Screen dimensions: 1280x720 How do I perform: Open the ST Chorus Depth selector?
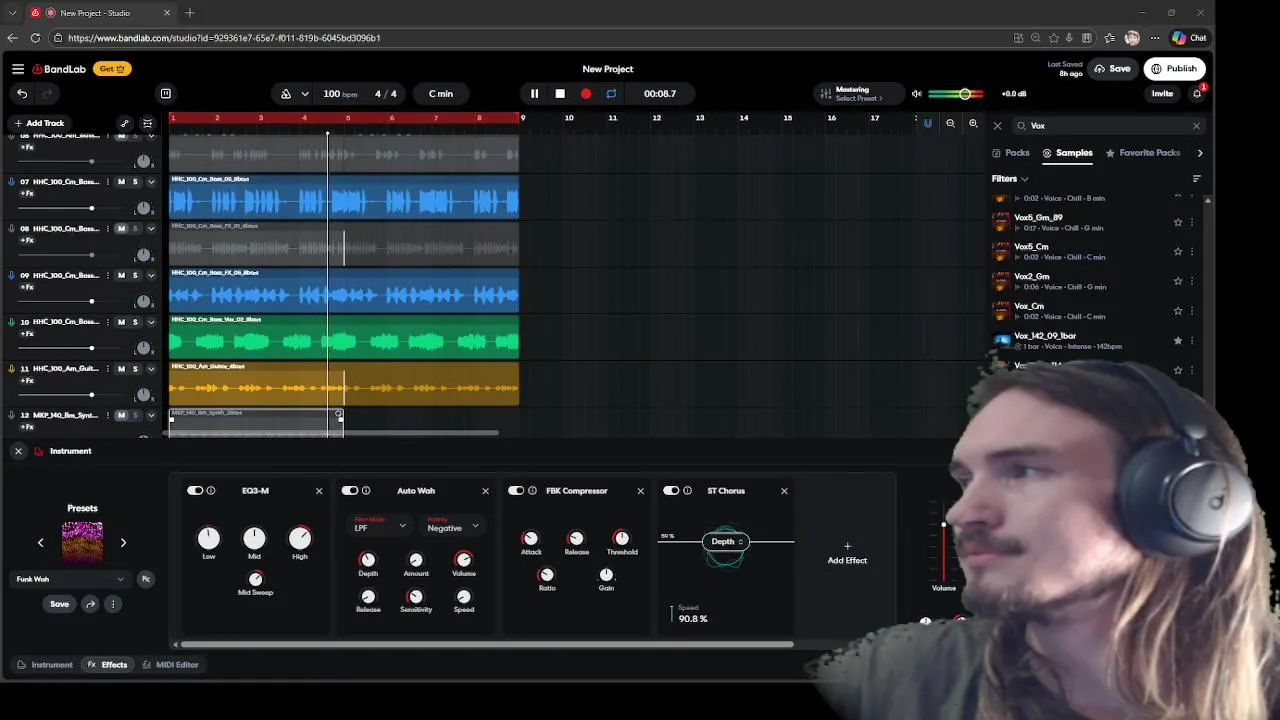tap(727, 542)
